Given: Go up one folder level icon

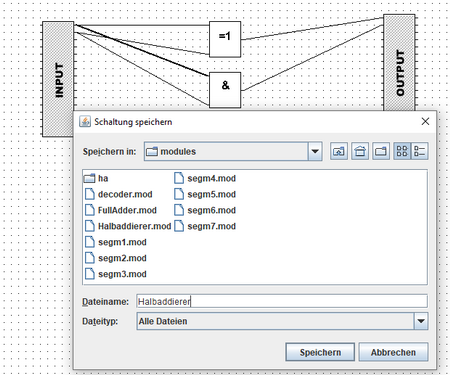Looking at the screenshot, I should pyautogui.click(x=339, y=152).
